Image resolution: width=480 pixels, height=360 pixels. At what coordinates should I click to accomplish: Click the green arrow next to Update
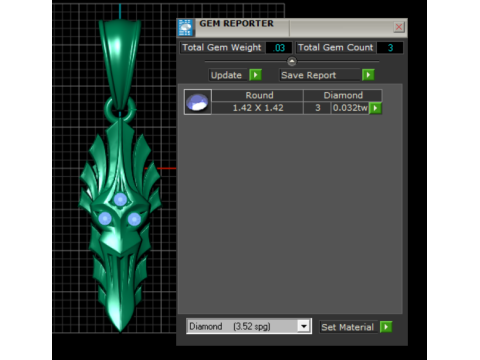pos(256,75)
